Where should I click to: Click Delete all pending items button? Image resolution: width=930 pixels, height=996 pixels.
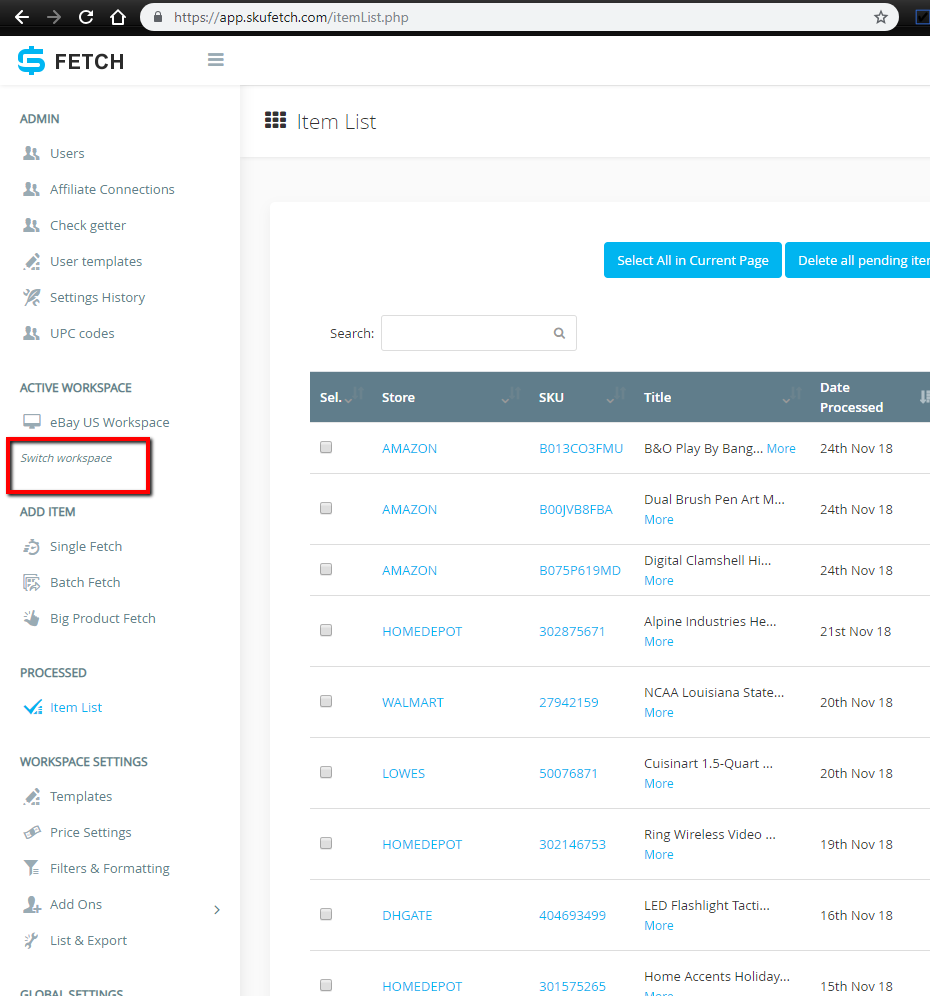[858, 260]
